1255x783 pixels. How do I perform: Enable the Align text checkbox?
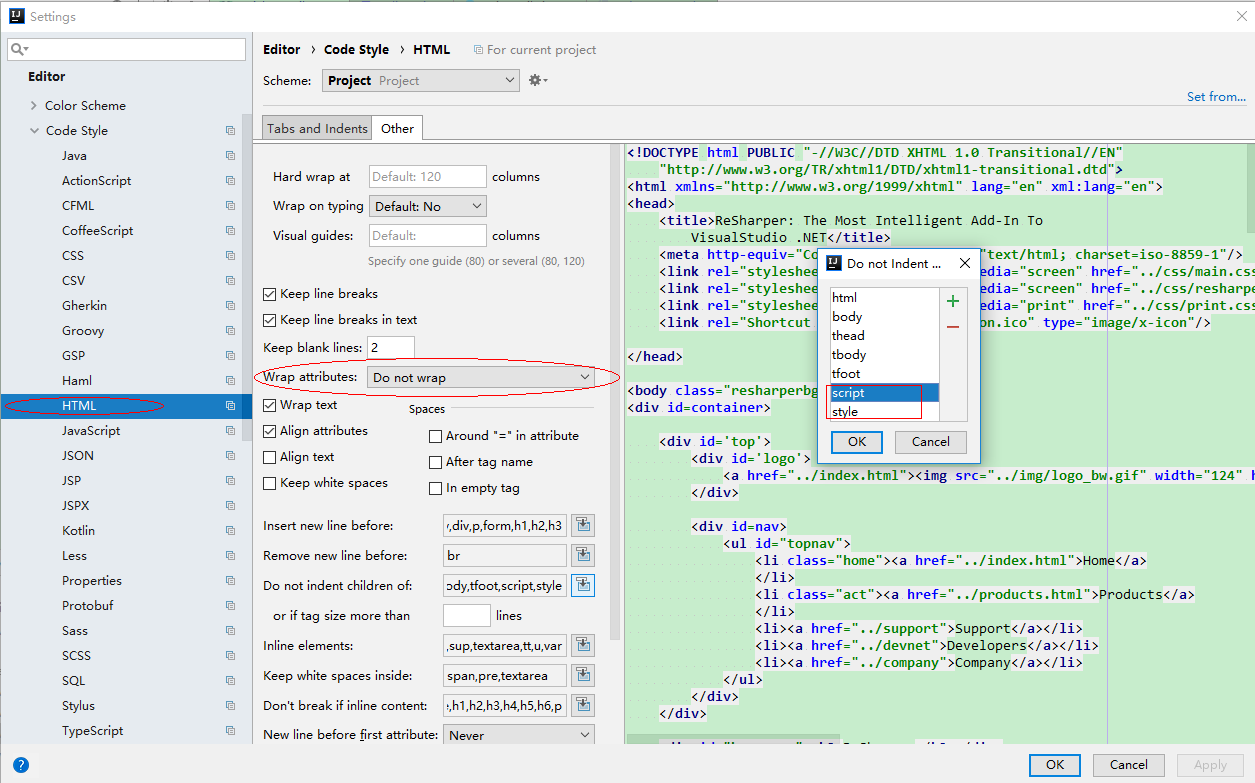269,457
